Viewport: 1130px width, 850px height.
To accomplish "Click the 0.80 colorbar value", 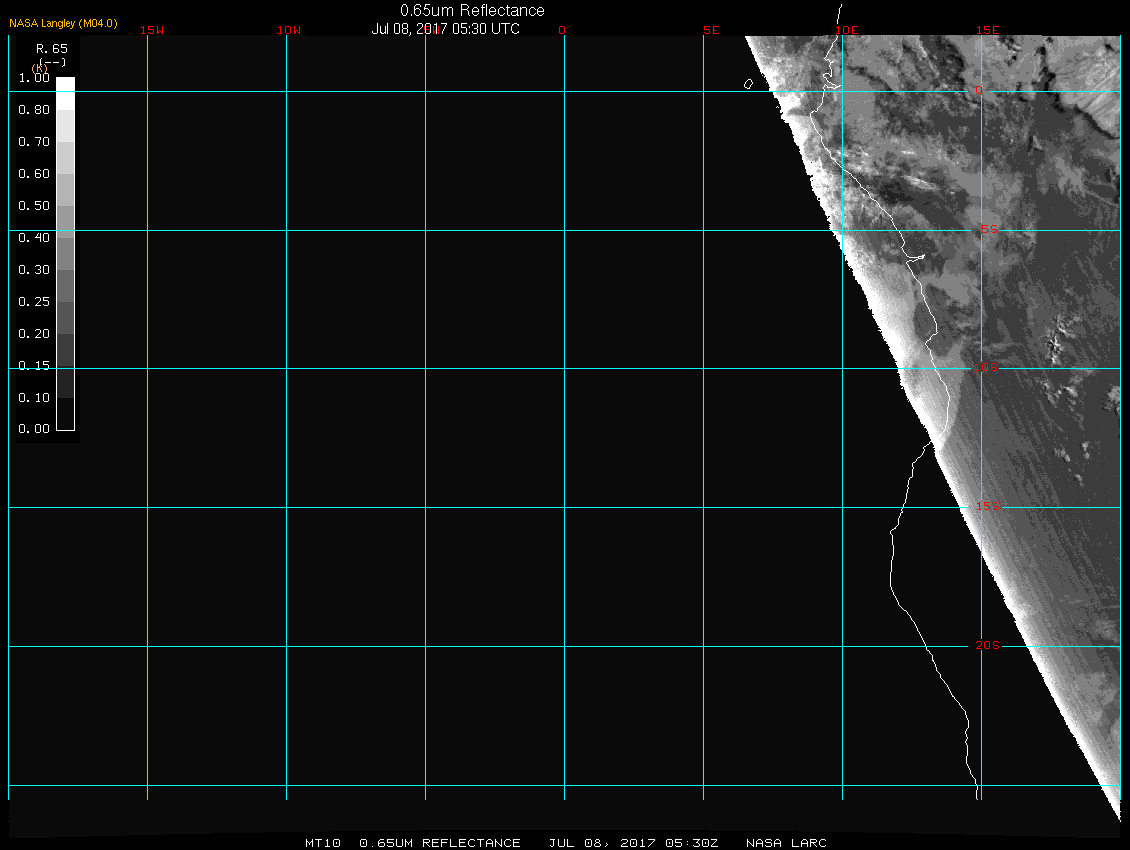I will click(x=34, y=110).
